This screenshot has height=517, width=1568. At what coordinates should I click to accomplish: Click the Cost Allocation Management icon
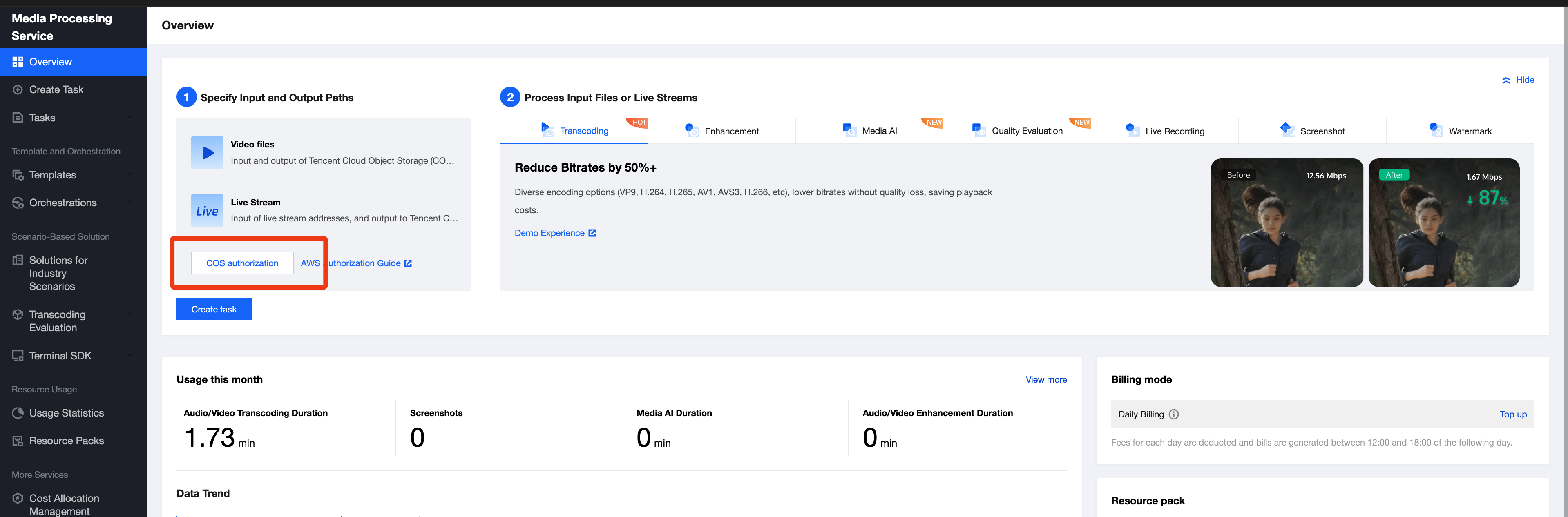click(18, 498)
